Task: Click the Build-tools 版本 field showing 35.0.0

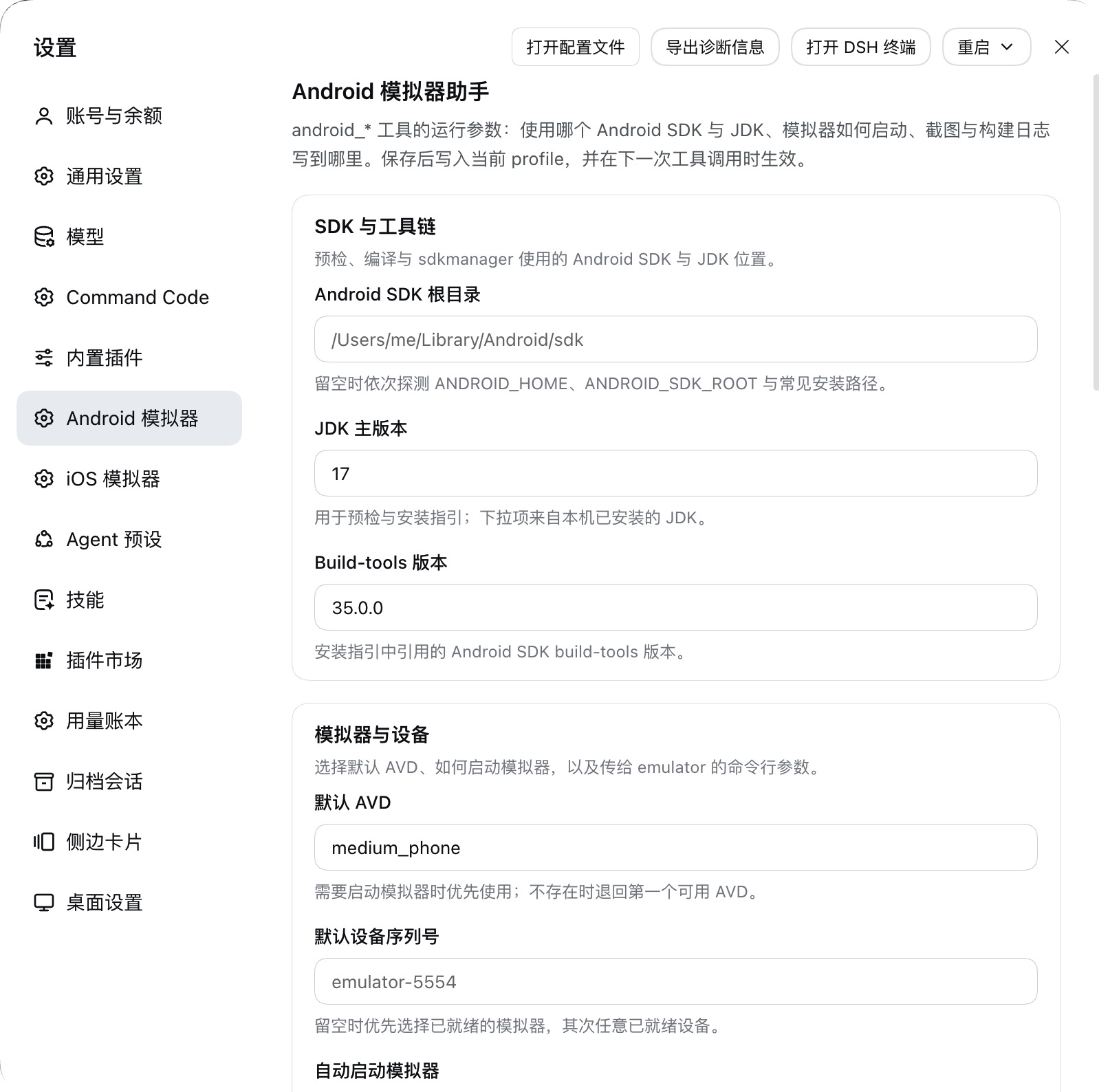Action: tap(676, 607)
